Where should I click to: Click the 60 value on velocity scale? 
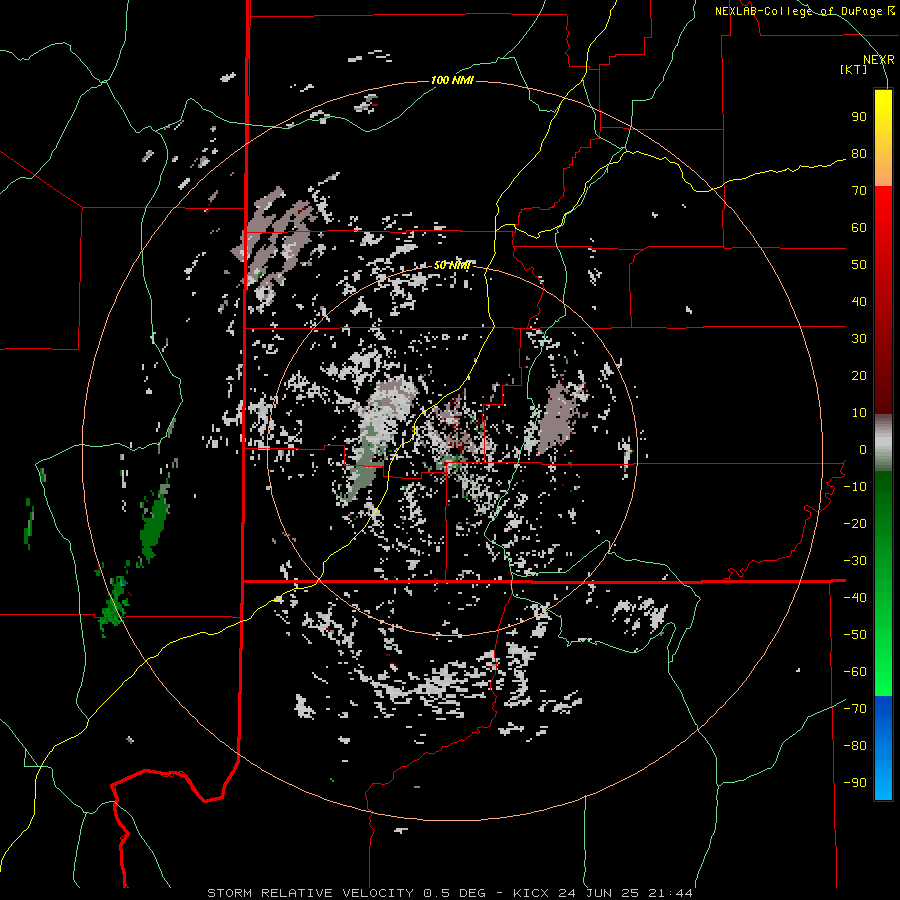point(859,227)
